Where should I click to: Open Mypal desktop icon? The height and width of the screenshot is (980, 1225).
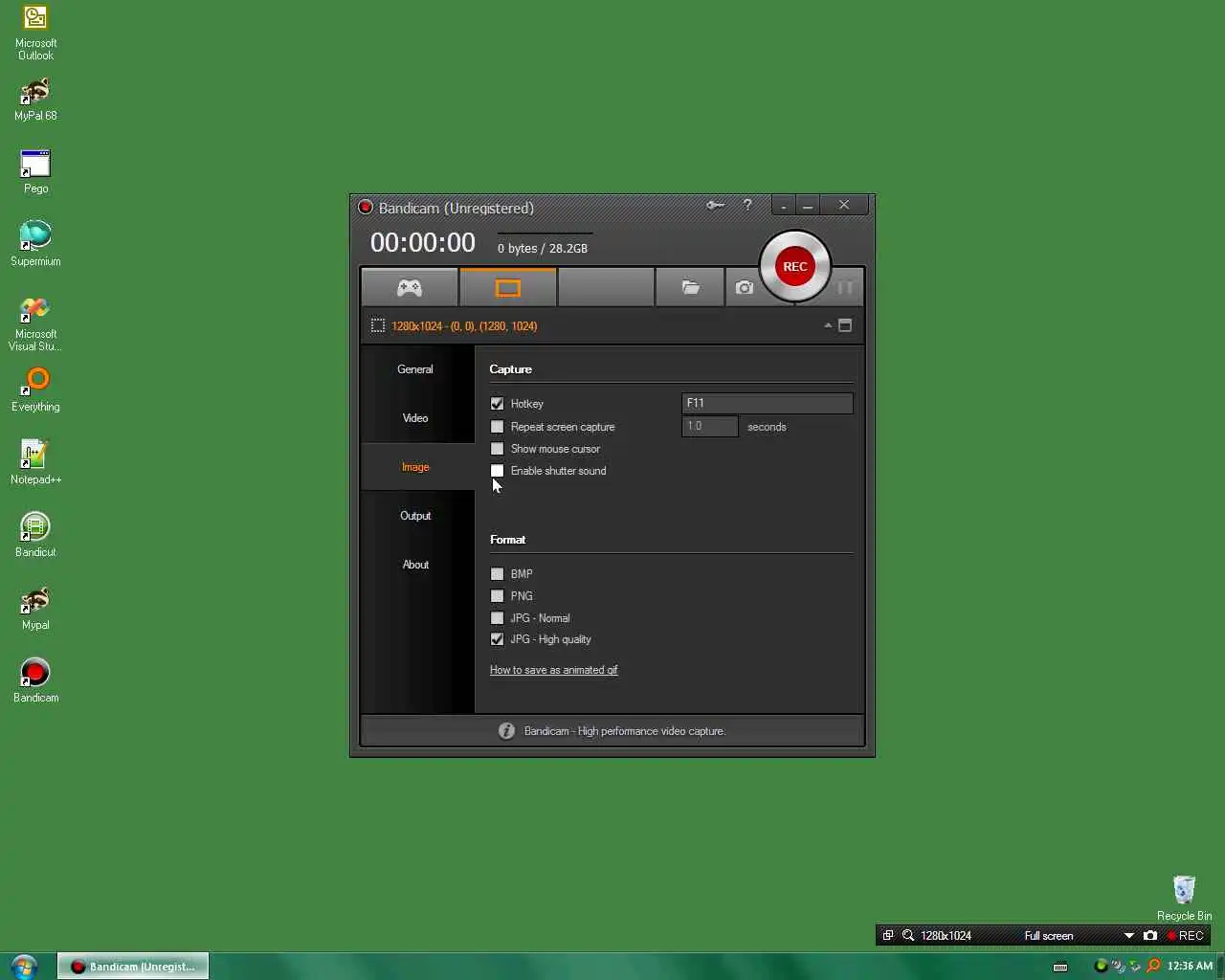click(x=35, y=608)
